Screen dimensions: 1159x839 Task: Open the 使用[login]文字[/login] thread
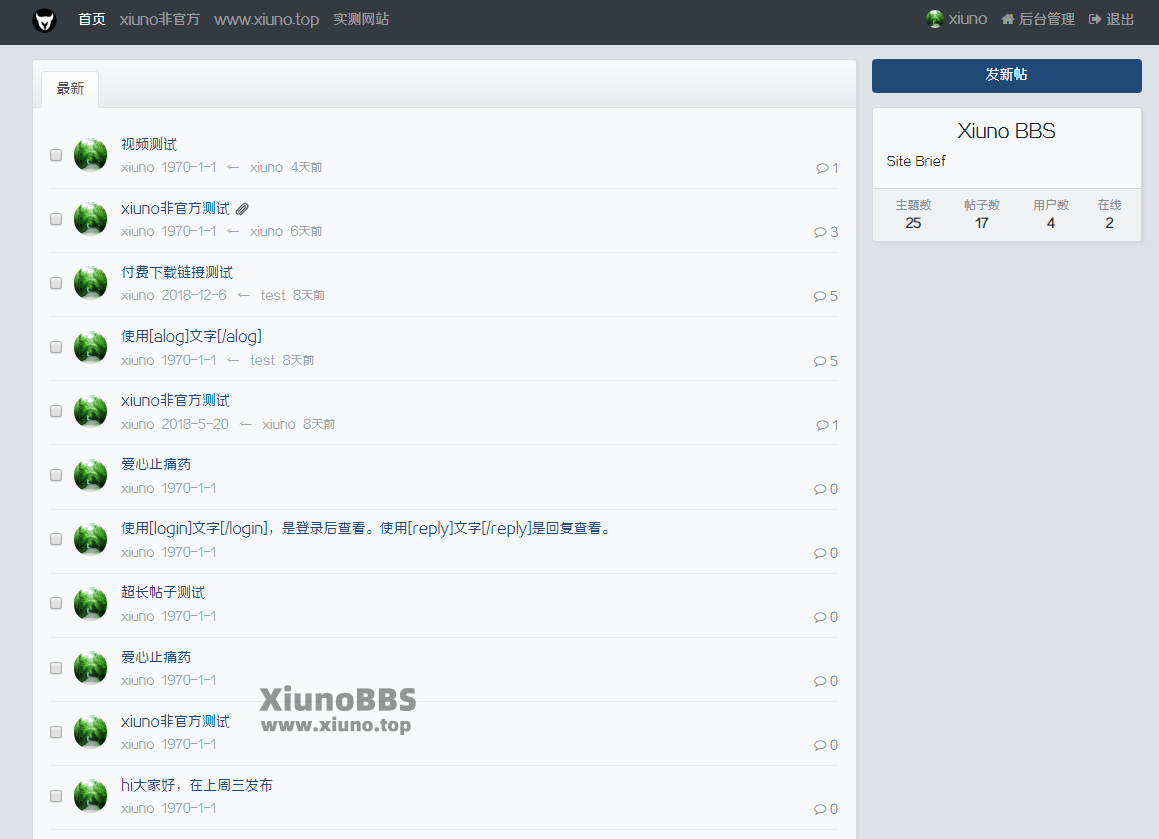[367, 529]
